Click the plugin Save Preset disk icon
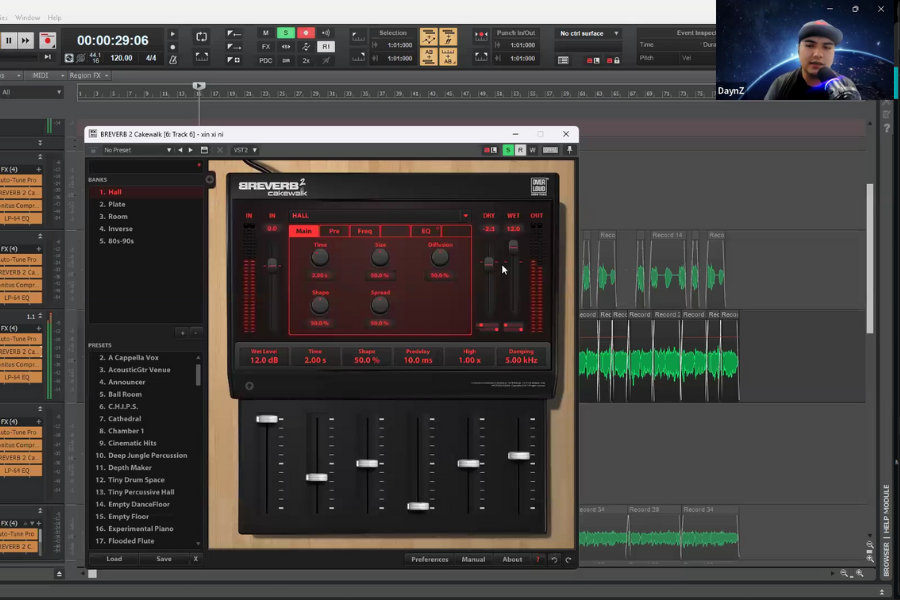 pyautogui.click(x=204, y=150)
